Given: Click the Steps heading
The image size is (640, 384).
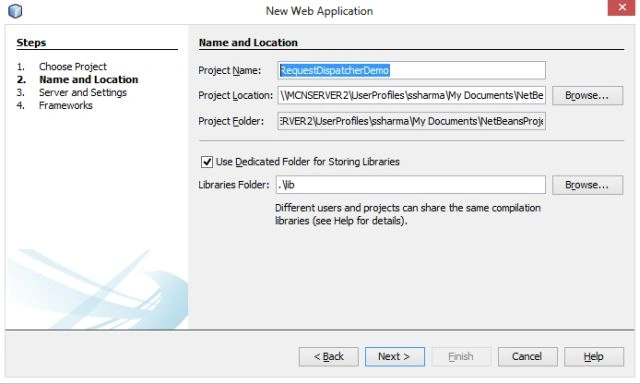Looking at the screenshot, I should pos(31,42).
